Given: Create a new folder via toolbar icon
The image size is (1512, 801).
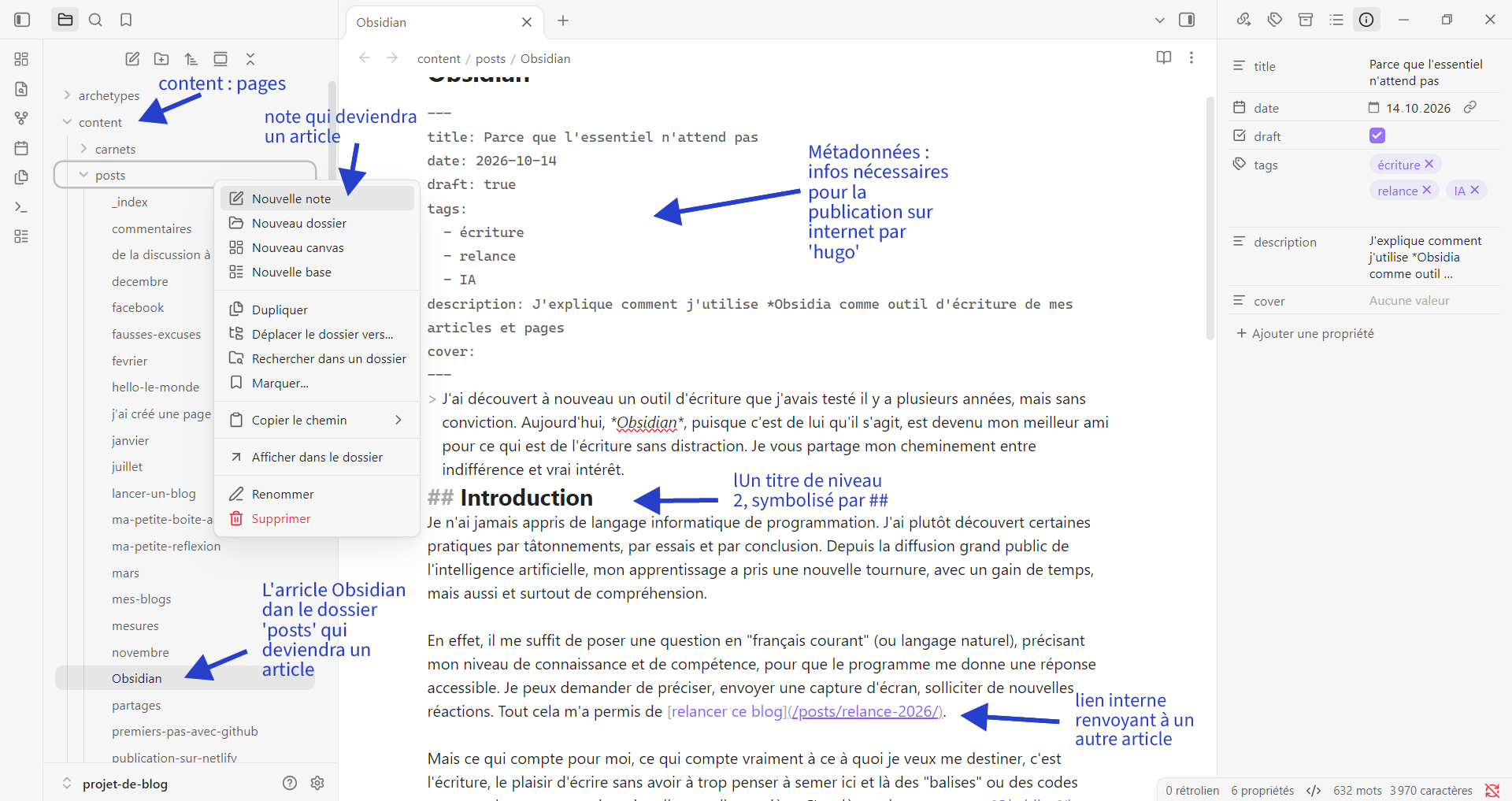Looking at the screenshot, I should click(x=161, y=59).
